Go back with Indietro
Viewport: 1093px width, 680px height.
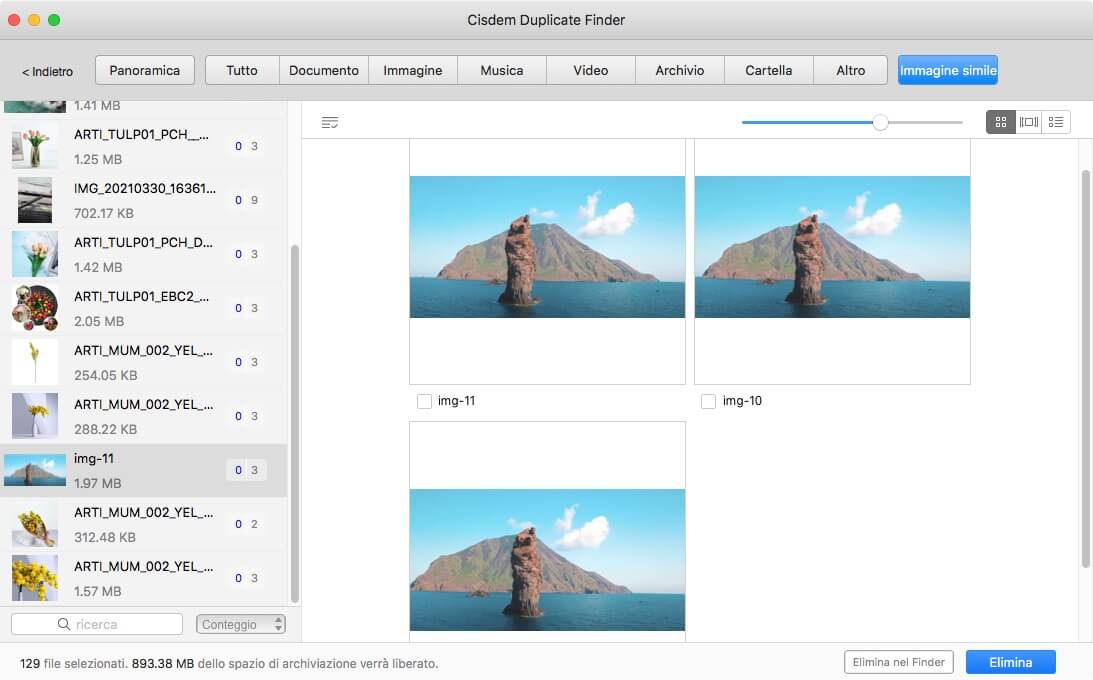pos(47,71)
